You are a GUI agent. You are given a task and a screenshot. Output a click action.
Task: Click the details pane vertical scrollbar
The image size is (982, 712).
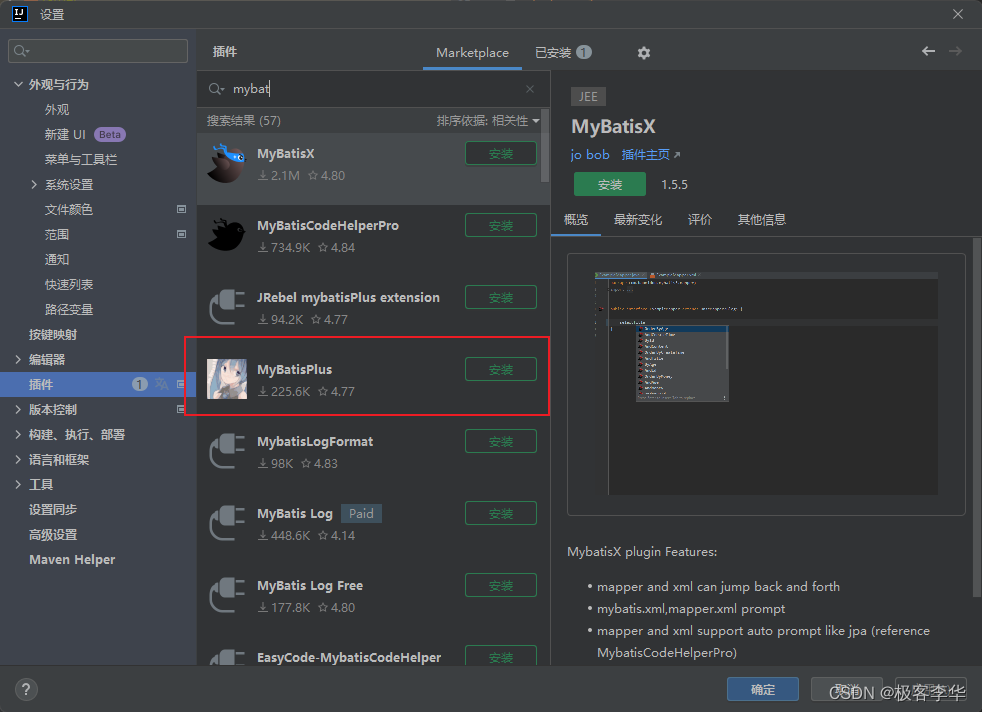point(976,416)
